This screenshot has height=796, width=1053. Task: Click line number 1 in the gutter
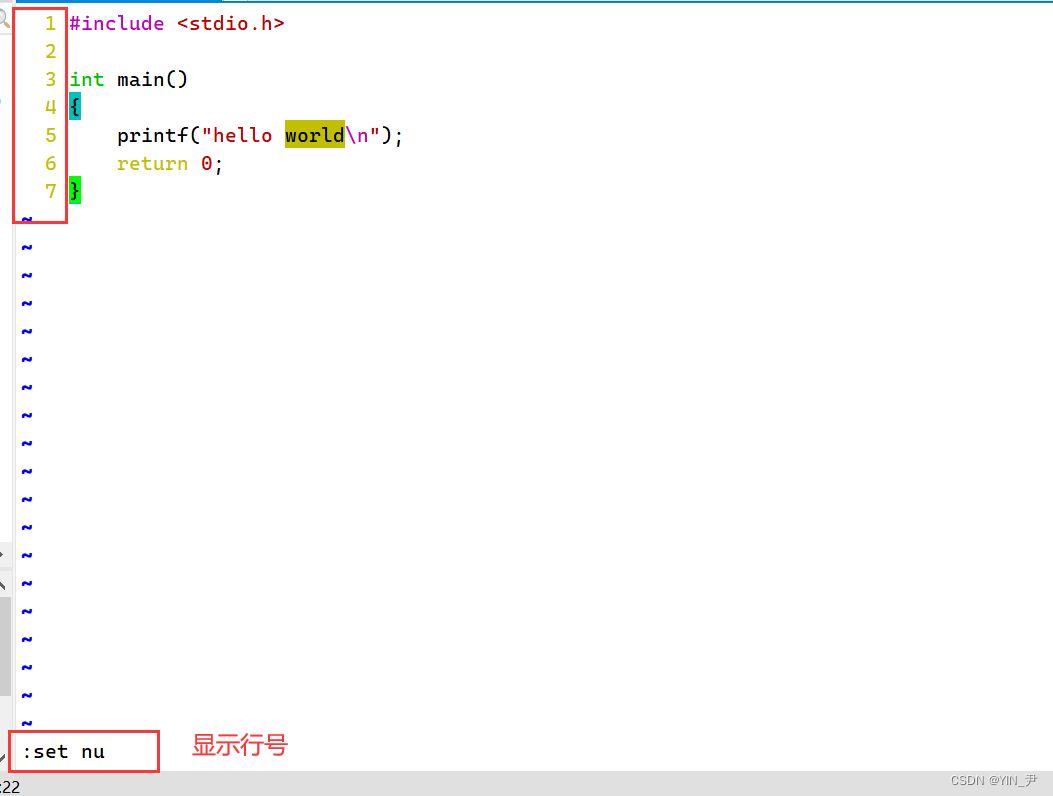pos(50,23)
